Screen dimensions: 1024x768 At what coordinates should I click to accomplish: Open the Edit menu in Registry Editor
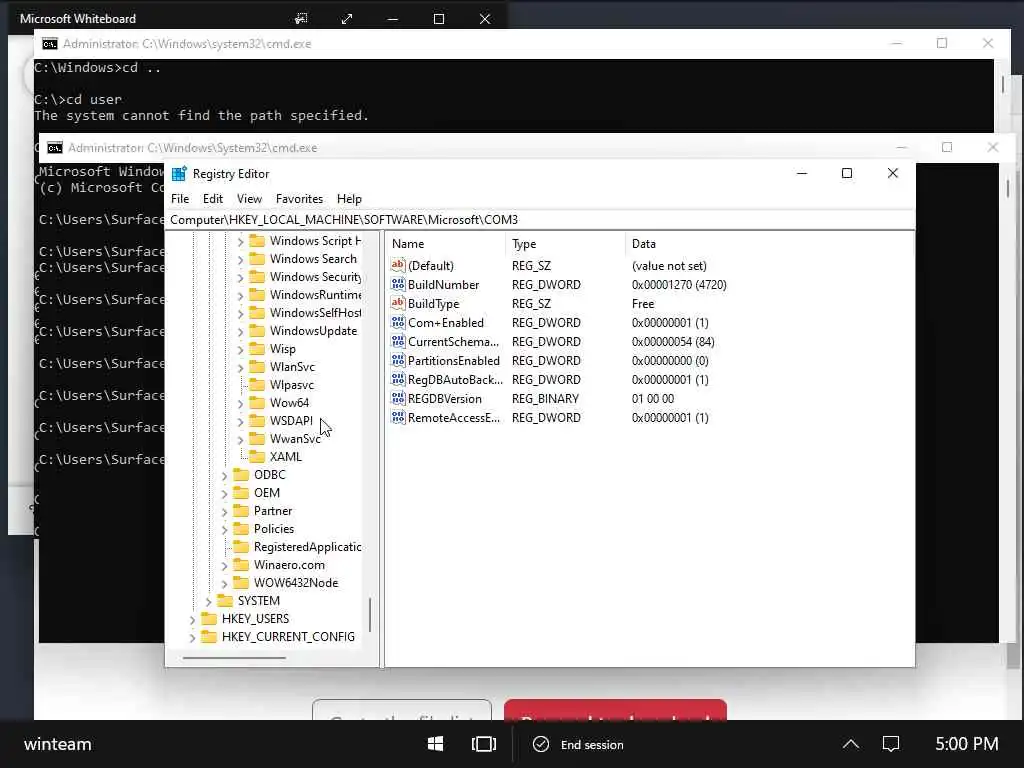pos(213,199)
